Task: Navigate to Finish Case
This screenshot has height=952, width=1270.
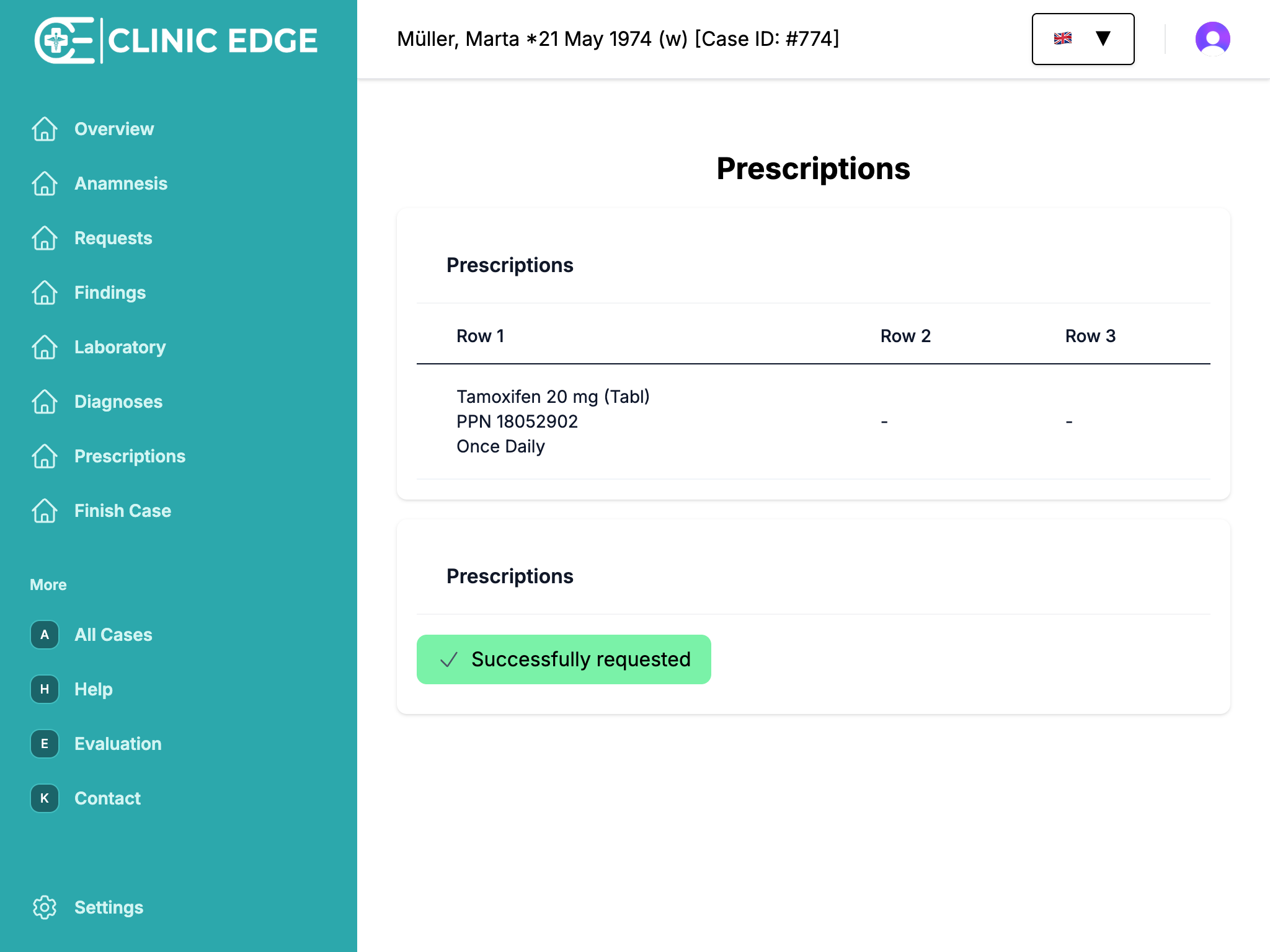Action: pyautogui.click(x=122, y=511)
